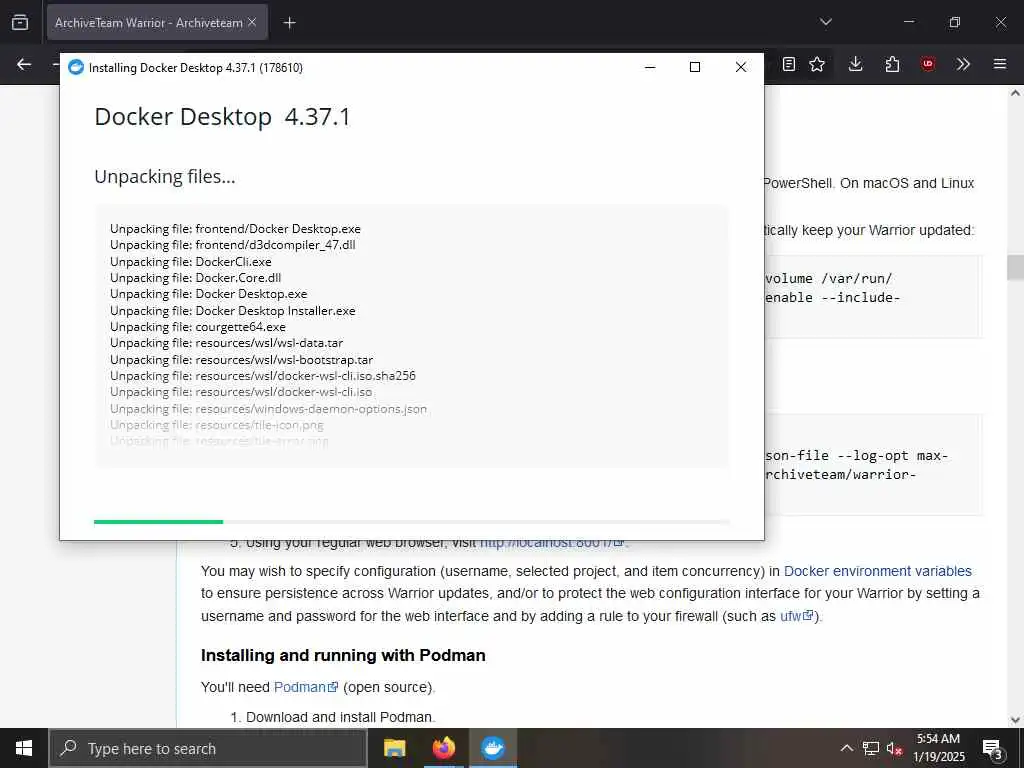Open the 'Docker environment variables' link
The width and height of the screenshot is (1024, 768).
[x=878, y=571]
